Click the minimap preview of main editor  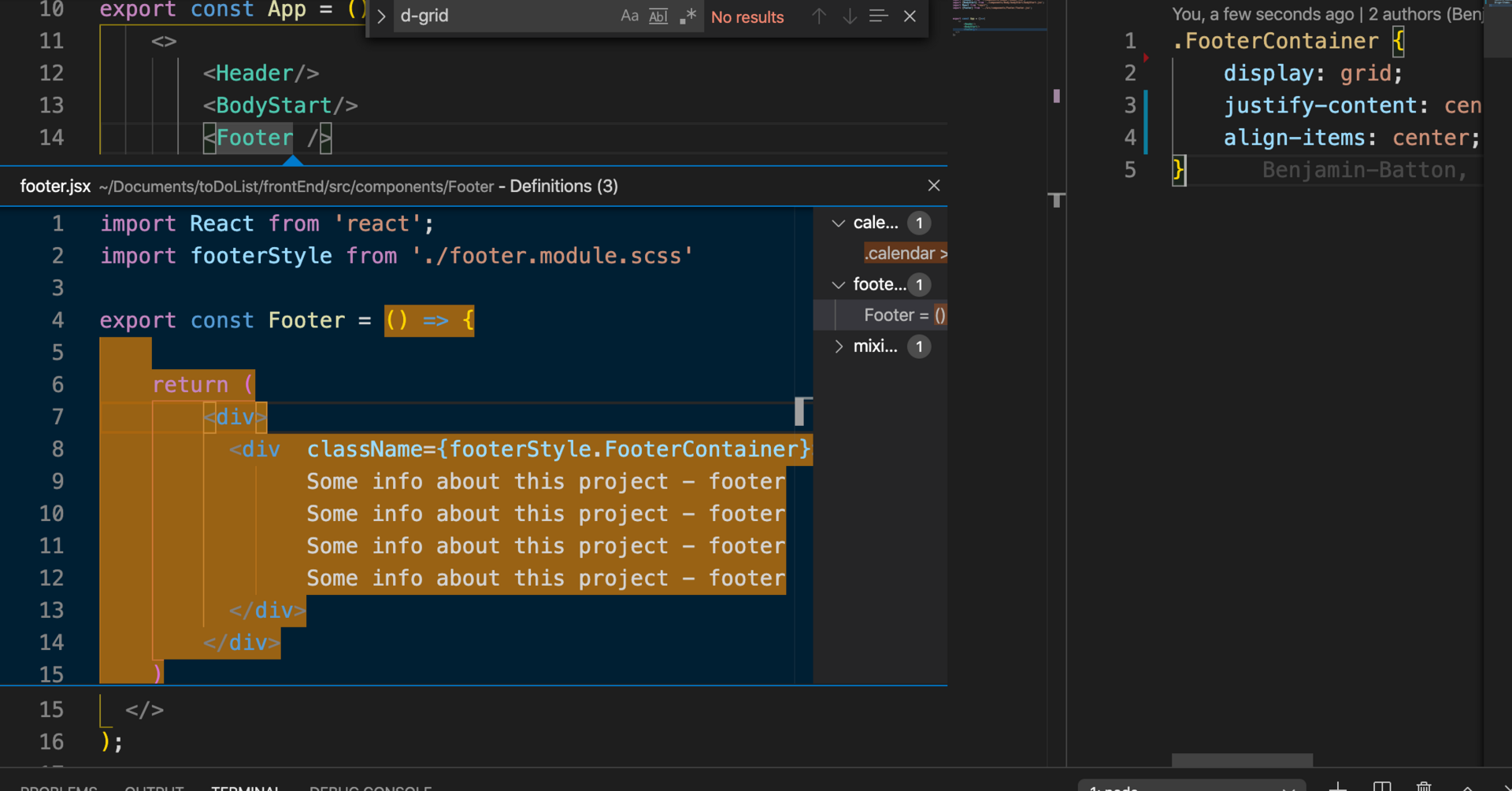(999, 18)
